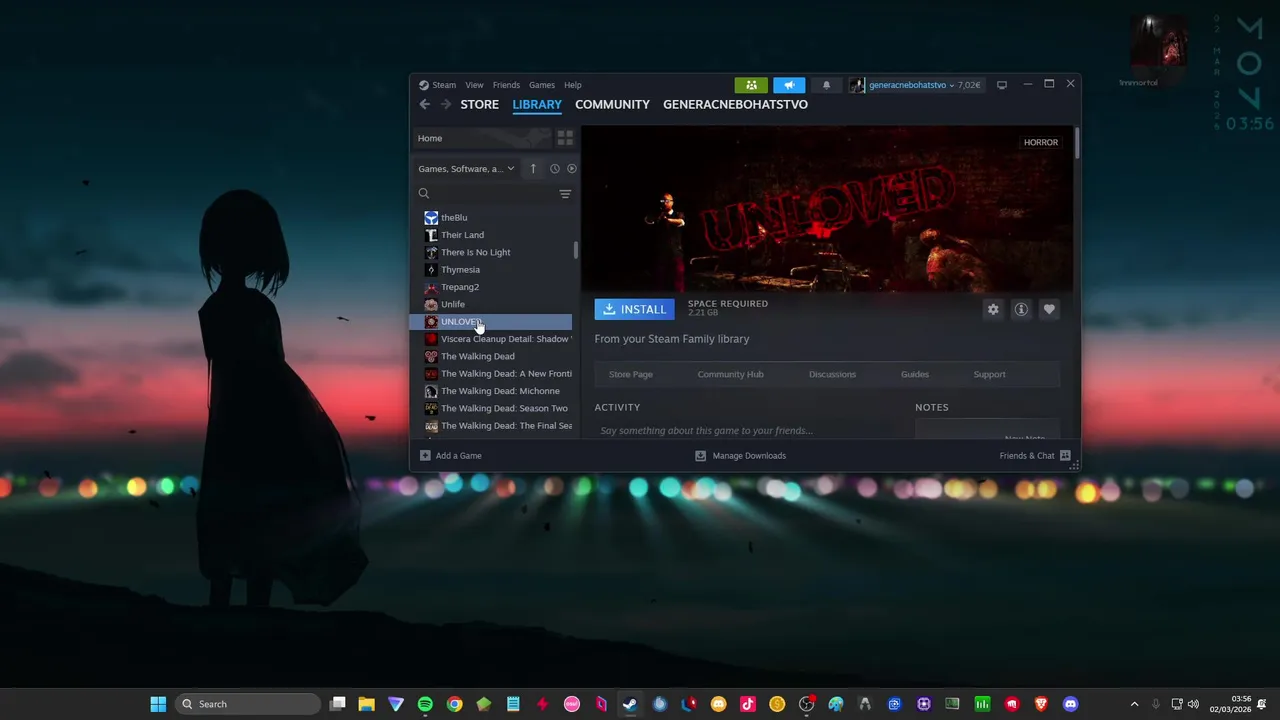Open the Games menu
The width and height of the screenshot is (1280, 720).
[x=542, y=85]
